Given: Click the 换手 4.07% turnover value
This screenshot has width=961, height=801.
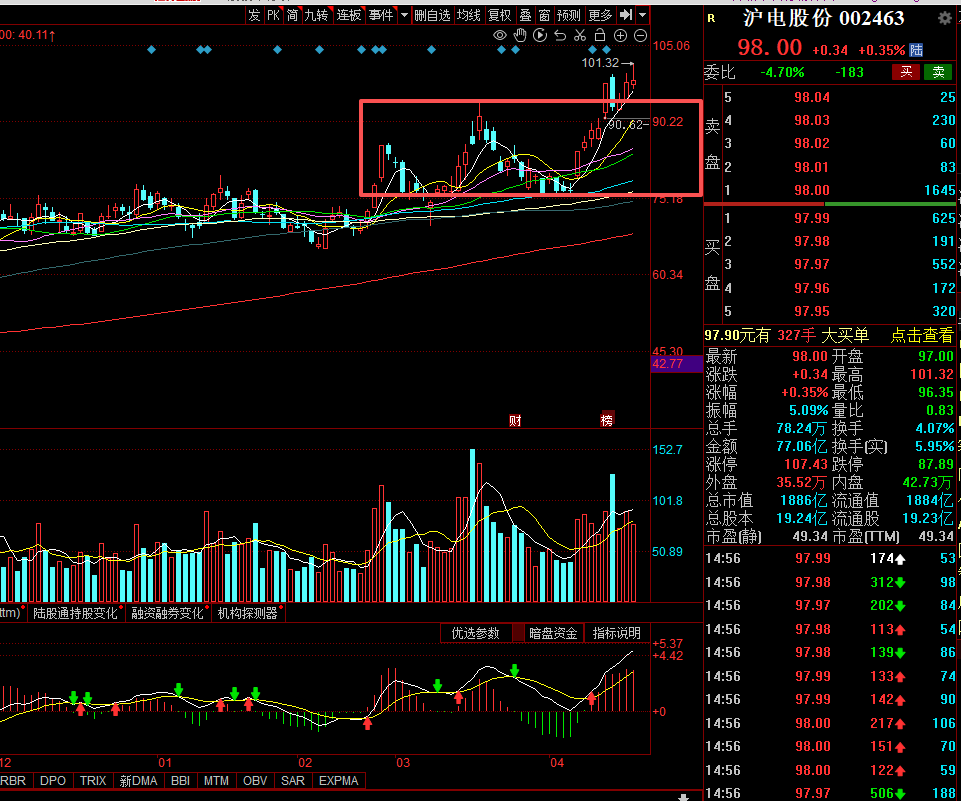Looking at the screenshot, I should (935, 428).
